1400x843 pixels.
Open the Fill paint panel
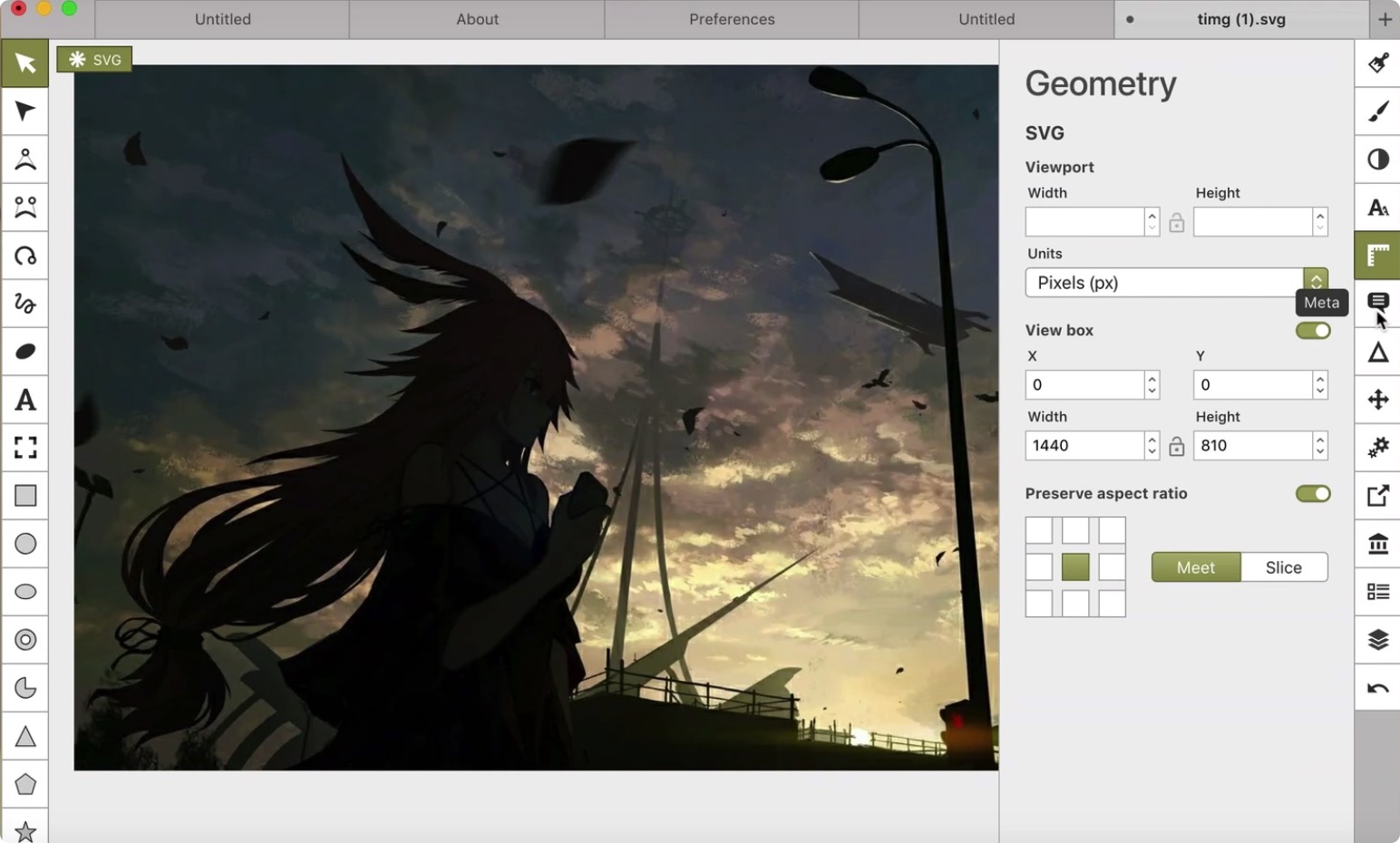point(1377,63)
